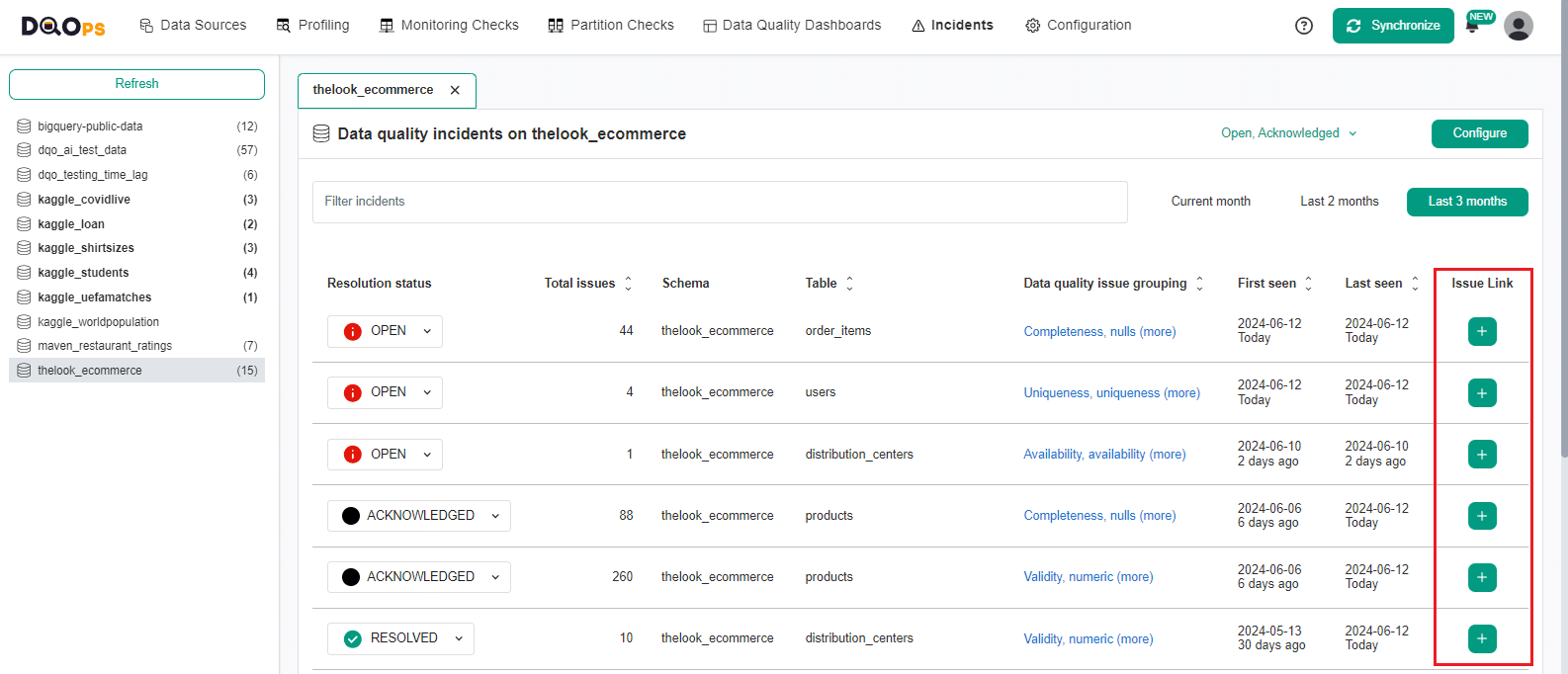Image resolution: width=1568 pixels, height=674 pixels.
Task: Click database icon next to kaggle_worldpopulation
Action: [x=24, y=322]
